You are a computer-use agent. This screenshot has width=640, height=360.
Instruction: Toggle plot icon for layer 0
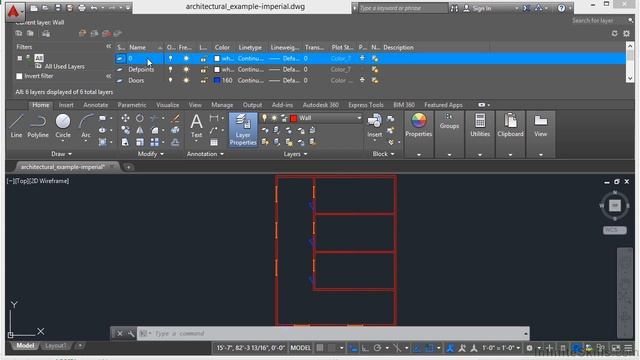click(362, 58)
